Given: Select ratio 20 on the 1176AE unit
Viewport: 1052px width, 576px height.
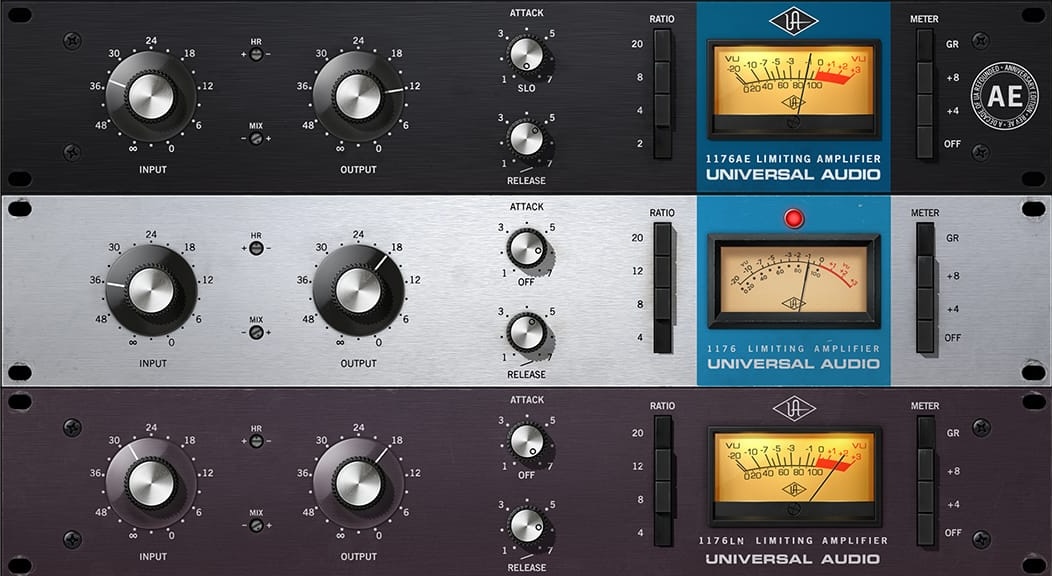Looking at the screenshot, I should pos(662,45).
